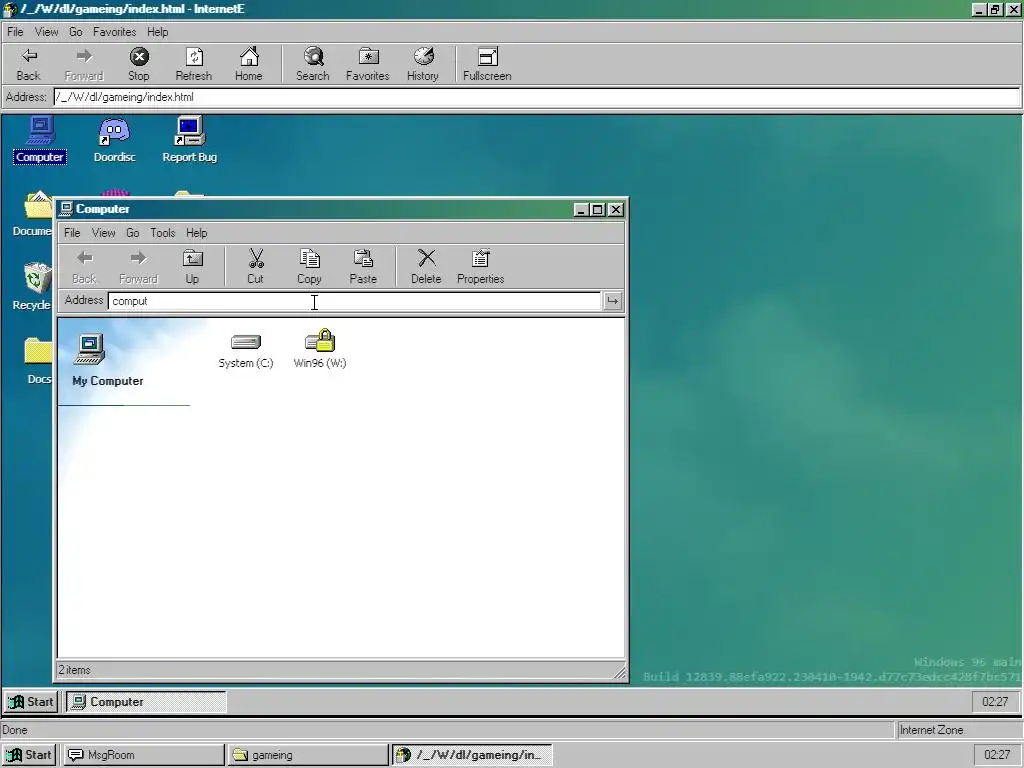Click the Computer window address field
The width and height of the screenshot is (1024, 768).
pyautogui.click(x=354, y=301)
